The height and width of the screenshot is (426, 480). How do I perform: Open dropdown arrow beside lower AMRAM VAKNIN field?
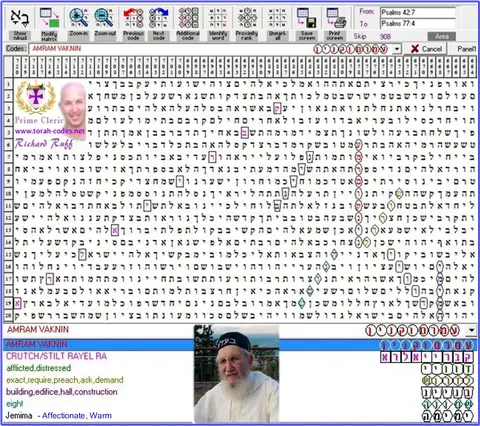(471, 331)
